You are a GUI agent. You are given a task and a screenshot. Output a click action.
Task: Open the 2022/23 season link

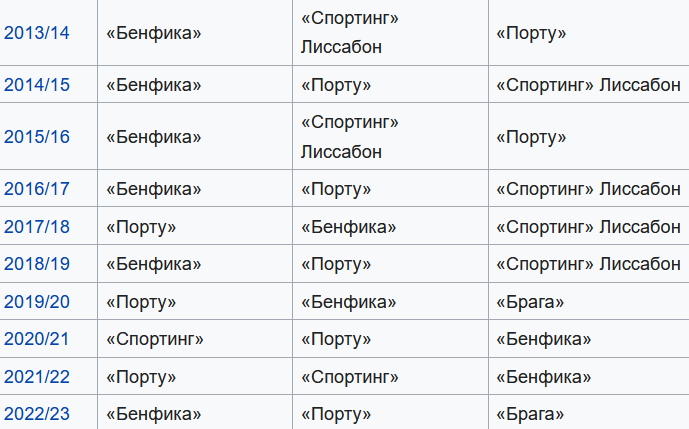click(36, 414)
